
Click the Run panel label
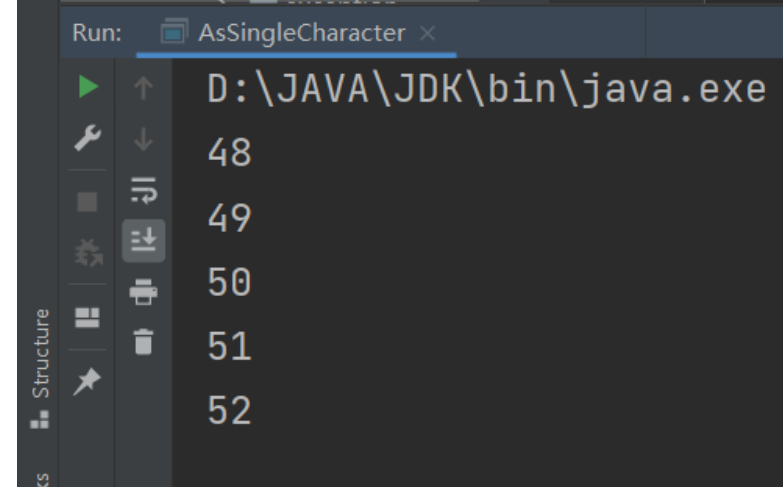[97, 33]
